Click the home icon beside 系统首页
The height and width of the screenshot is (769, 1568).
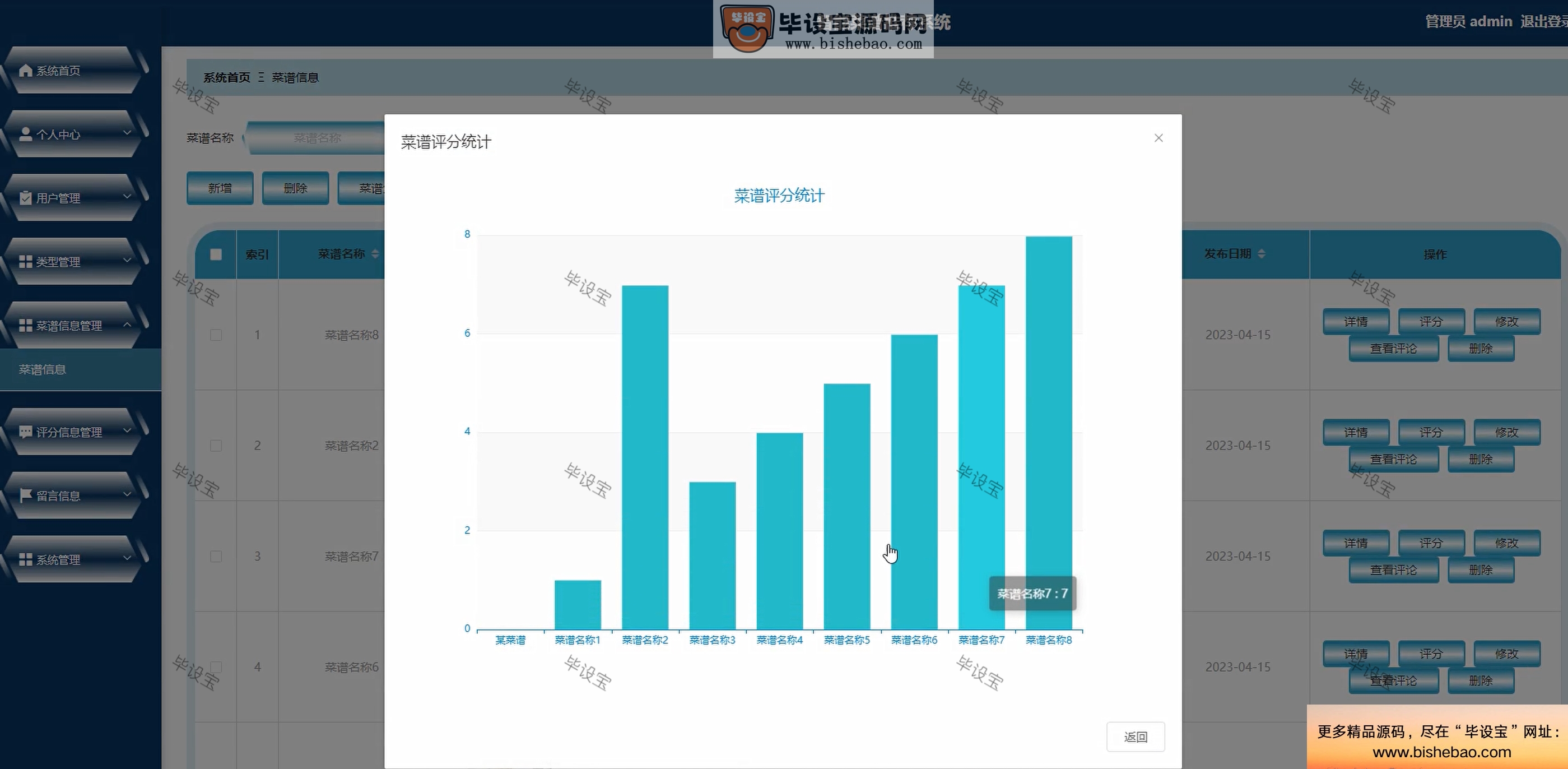[26, 71]
